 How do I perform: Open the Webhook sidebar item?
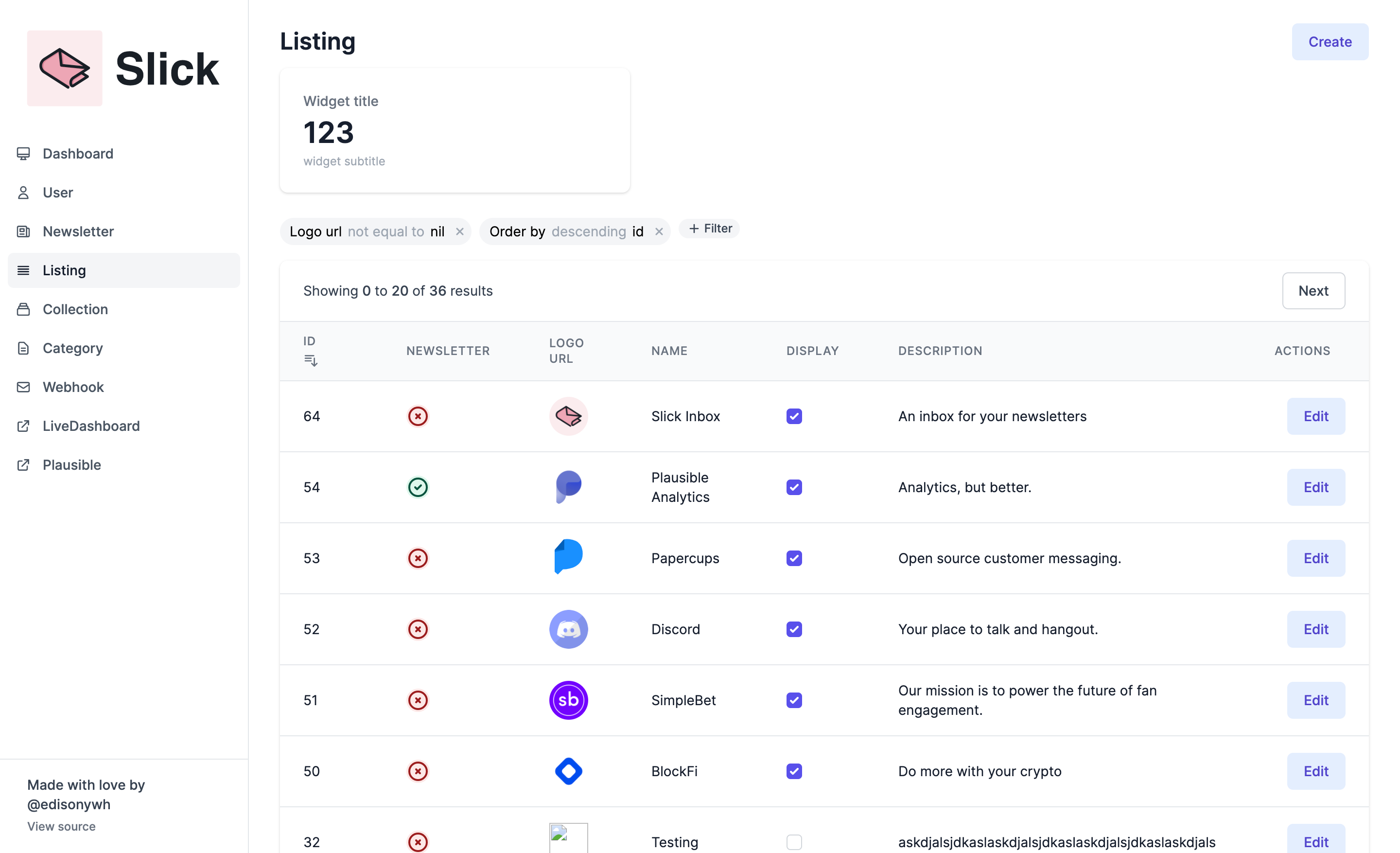pos(73,387)
